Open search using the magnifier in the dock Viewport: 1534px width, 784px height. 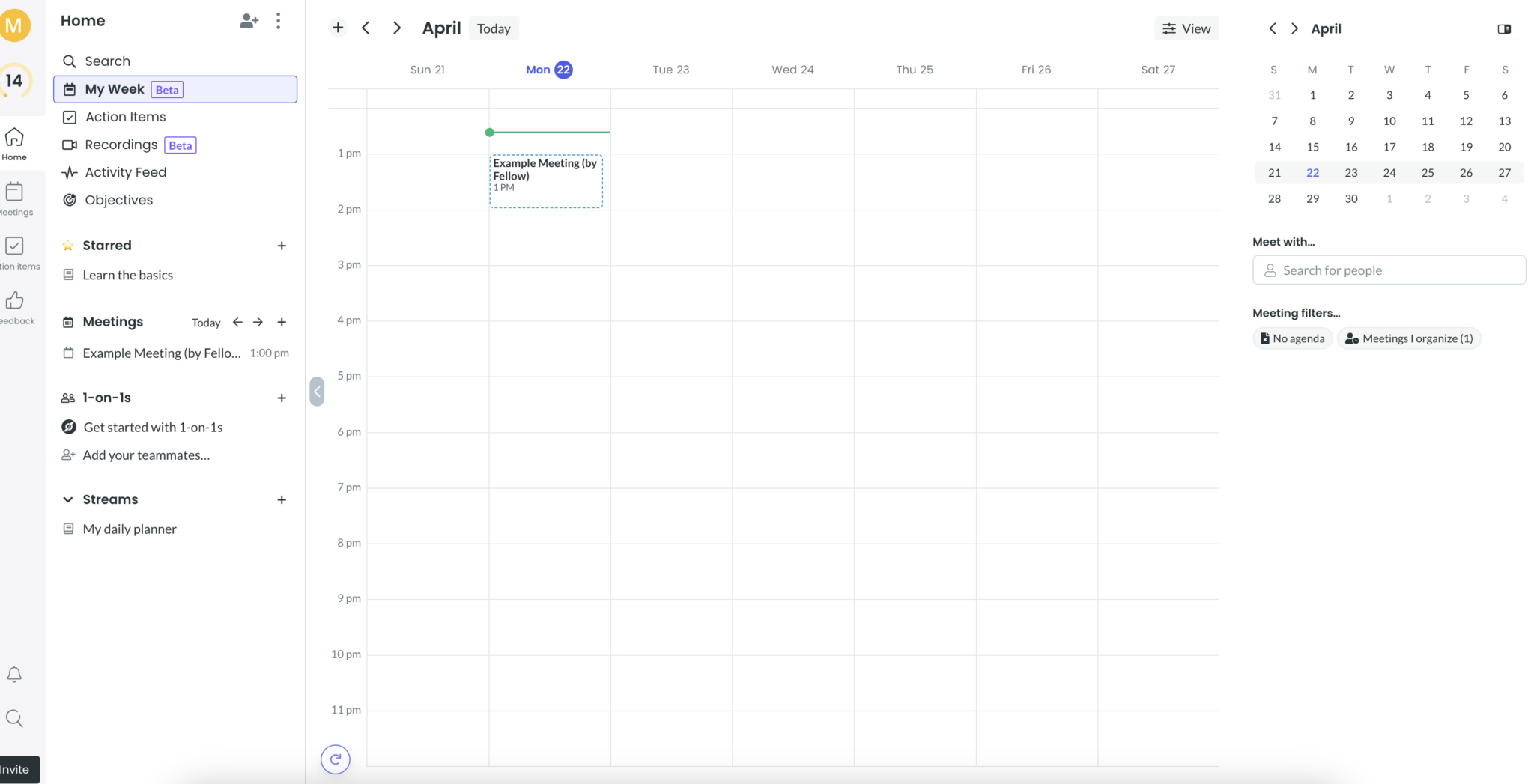(x=14, y=718)
